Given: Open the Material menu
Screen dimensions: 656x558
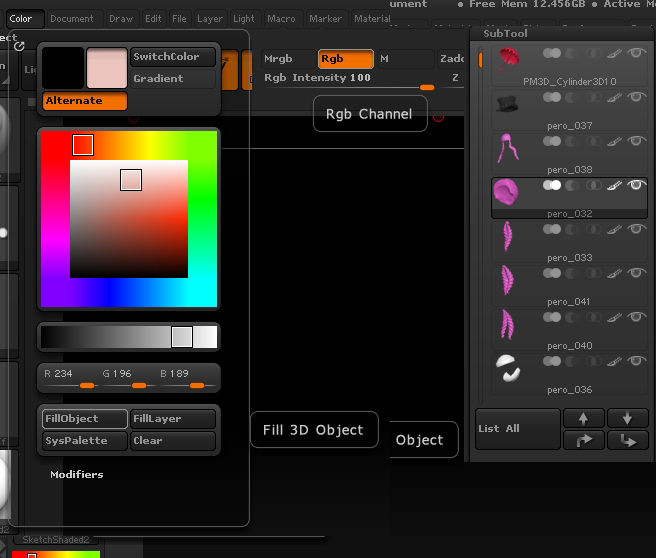Looking at the screenshot, I should pos(372,19).
